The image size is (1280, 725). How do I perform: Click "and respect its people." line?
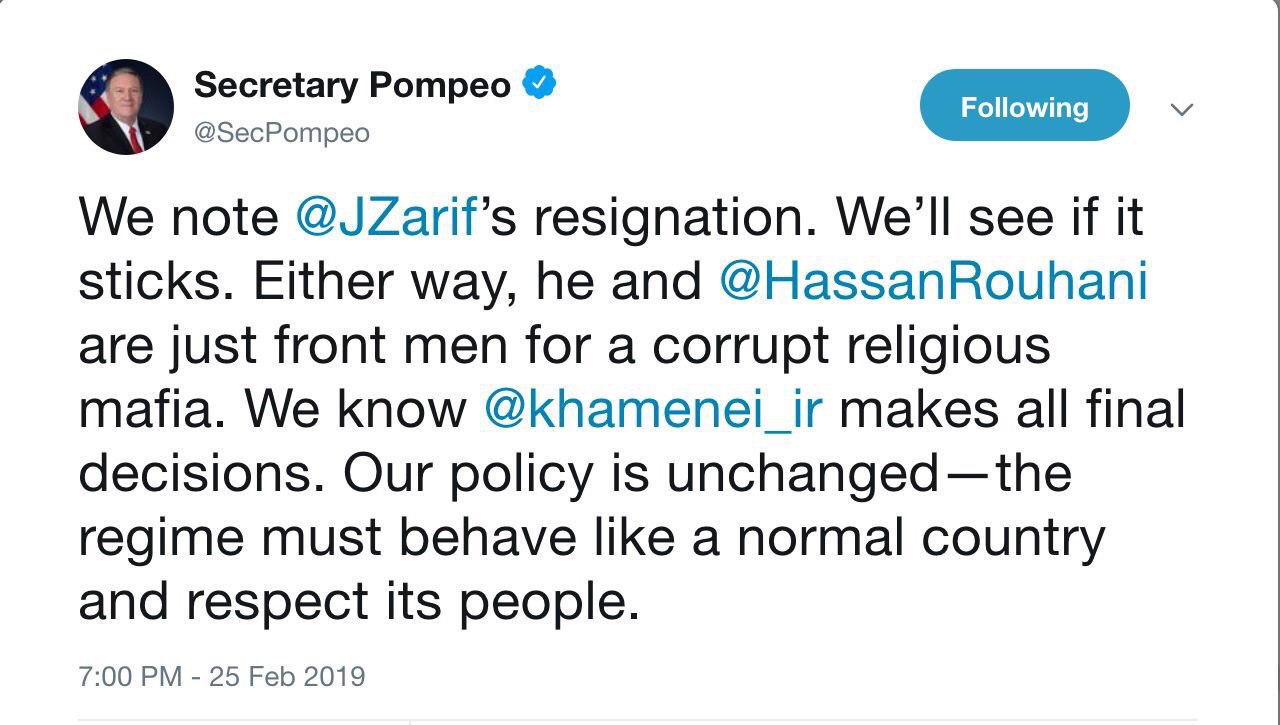tap(358, 601)
